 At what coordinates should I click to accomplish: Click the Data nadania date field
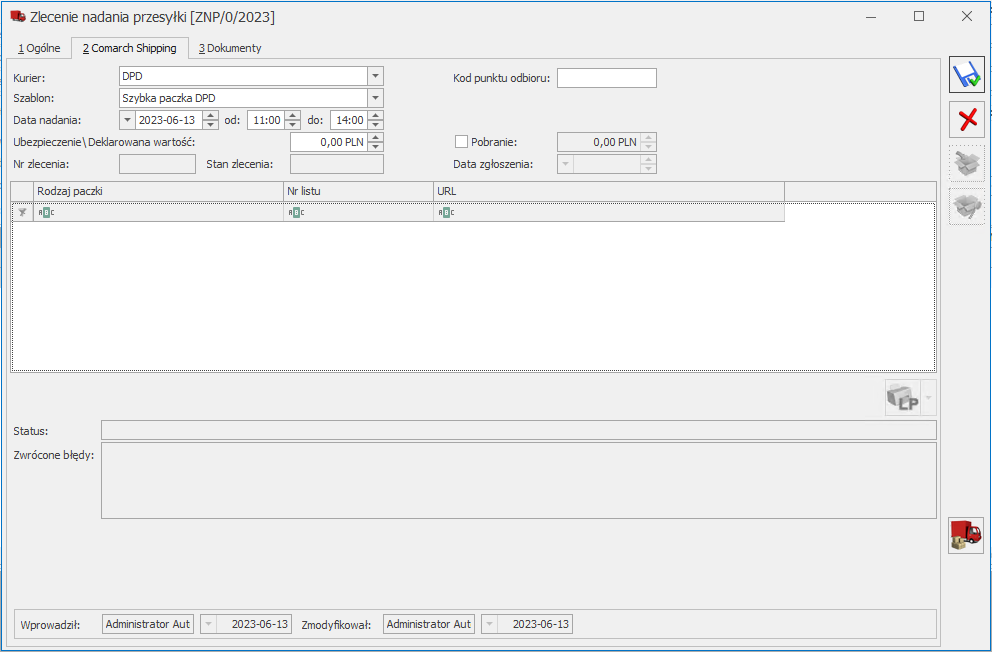[x=170, y=120]
